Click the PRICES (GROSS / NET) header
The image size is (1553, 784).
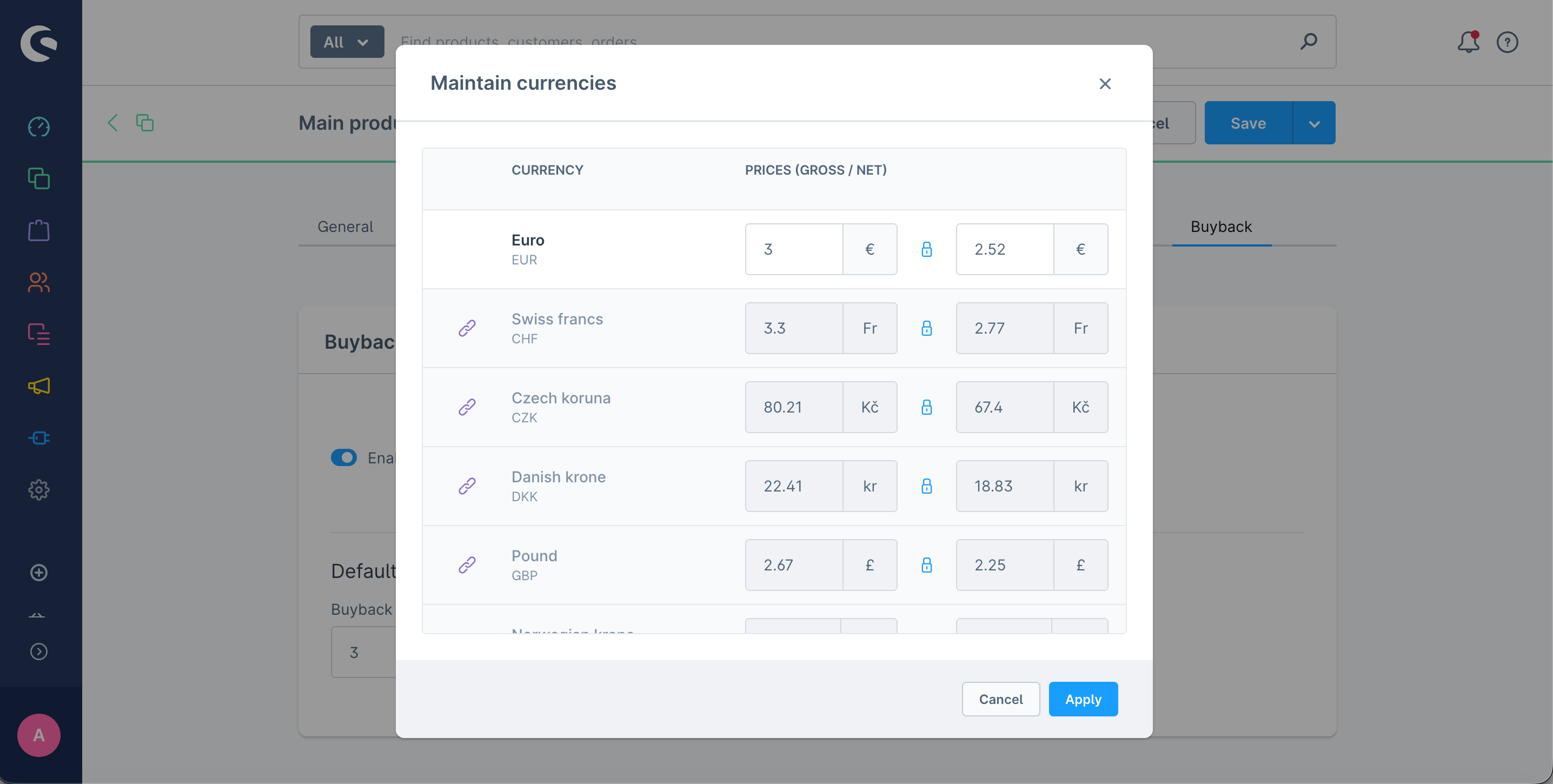tap(815, 170)
